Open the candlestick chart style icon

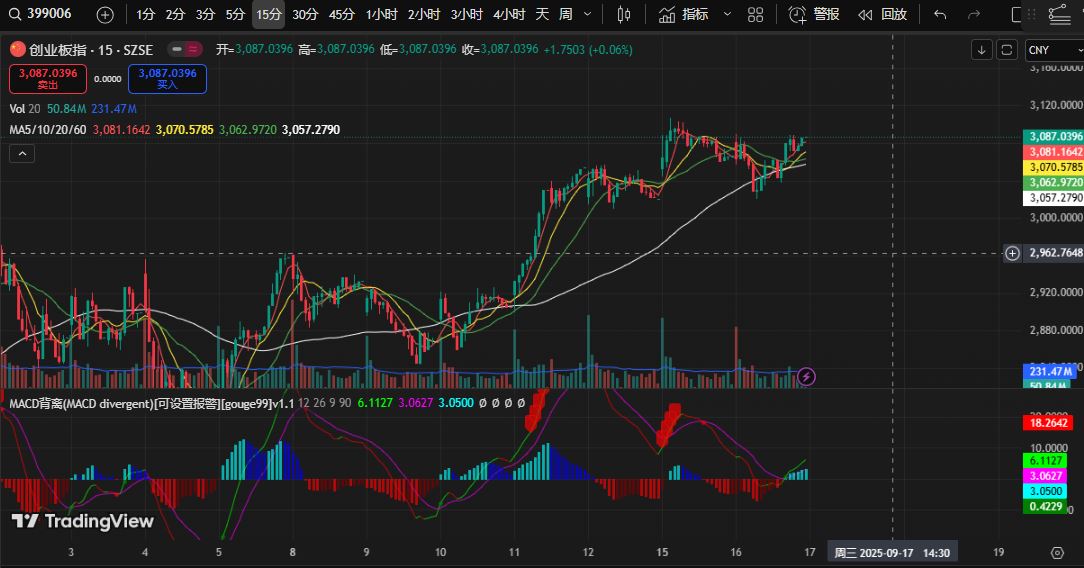[624, 14]
